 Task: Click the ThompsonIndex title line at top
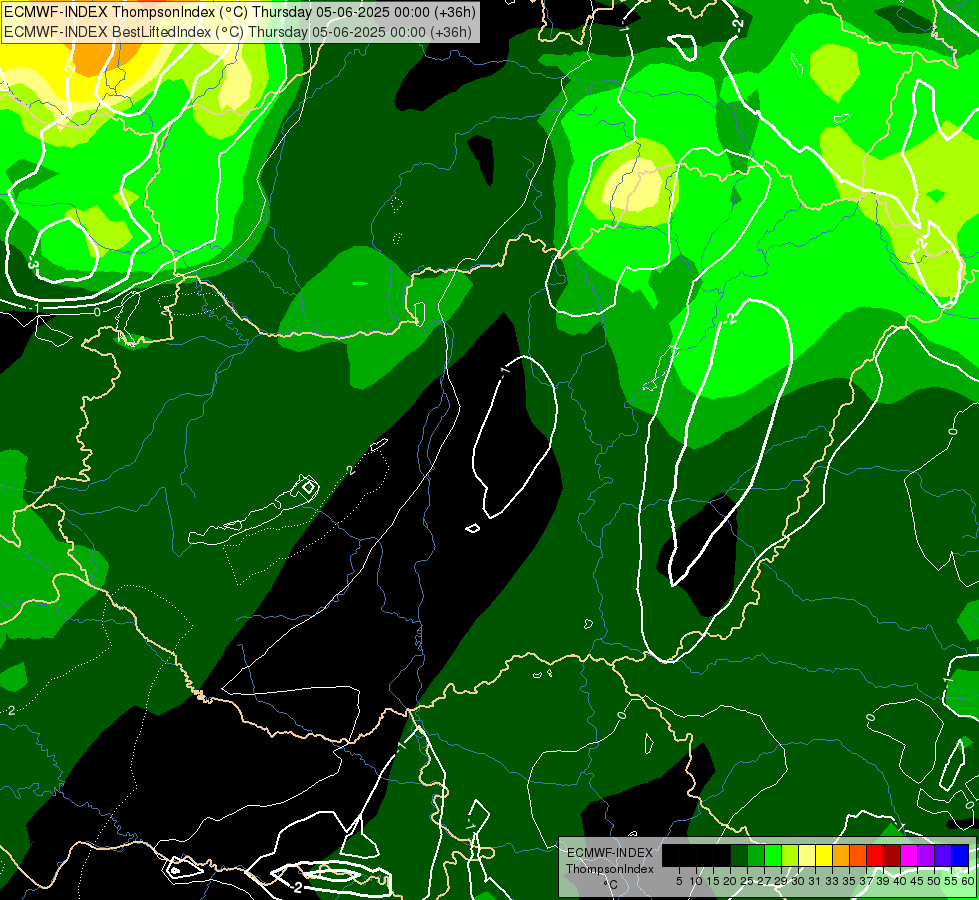coord(240,12)
